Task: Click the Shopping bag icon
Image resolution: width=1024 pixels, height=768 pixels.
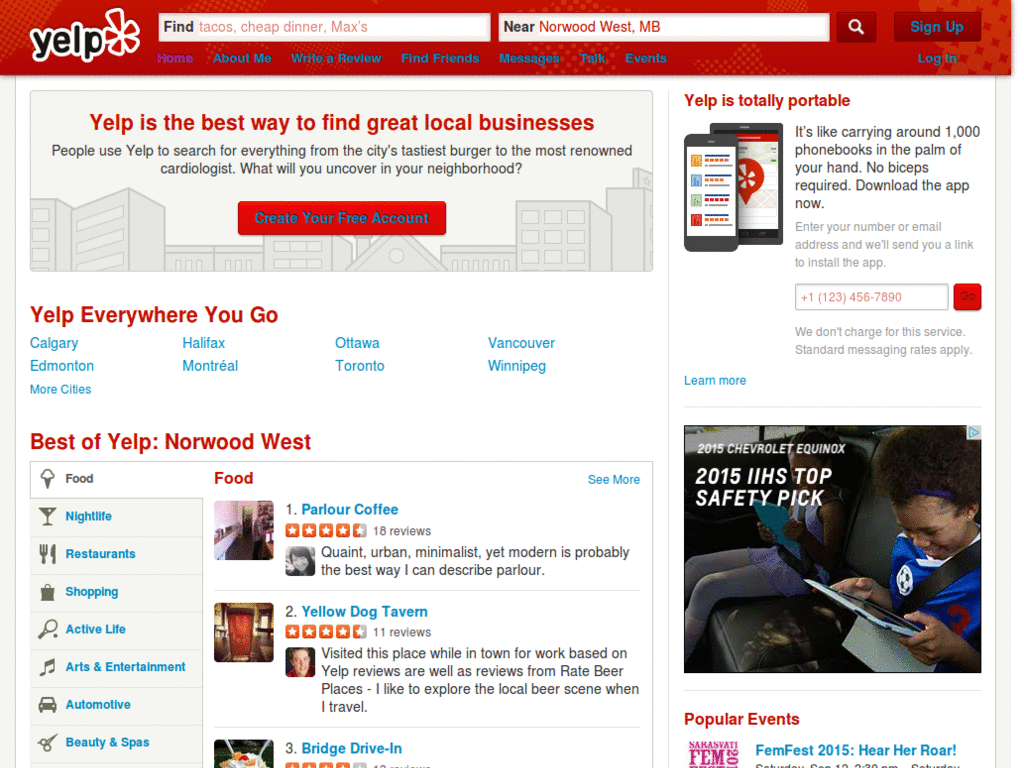Action: (48, 592)
